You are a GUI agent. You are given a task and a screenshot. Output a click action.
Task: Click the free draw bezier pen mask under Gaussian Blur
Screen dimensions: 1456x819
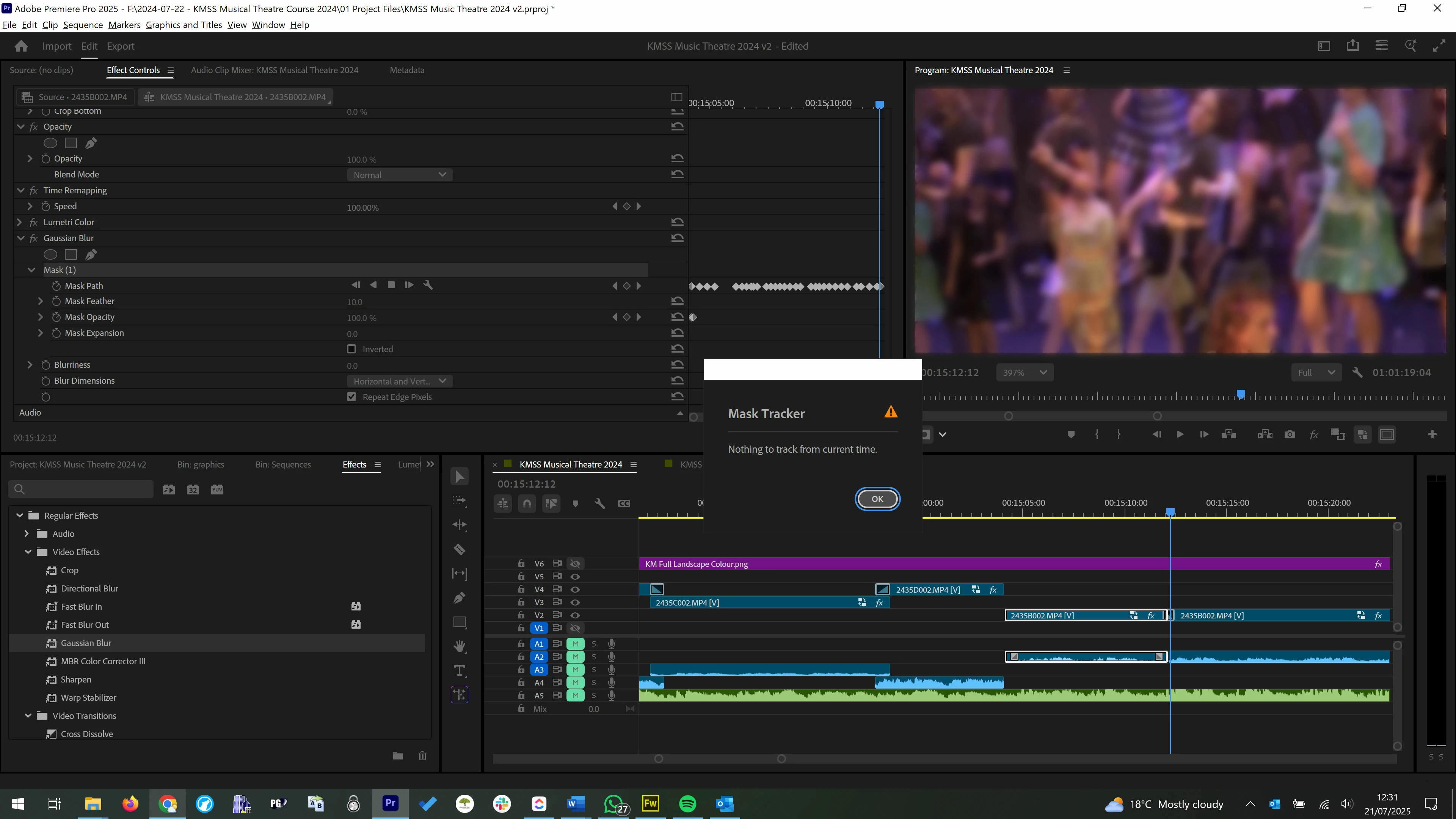91,254
